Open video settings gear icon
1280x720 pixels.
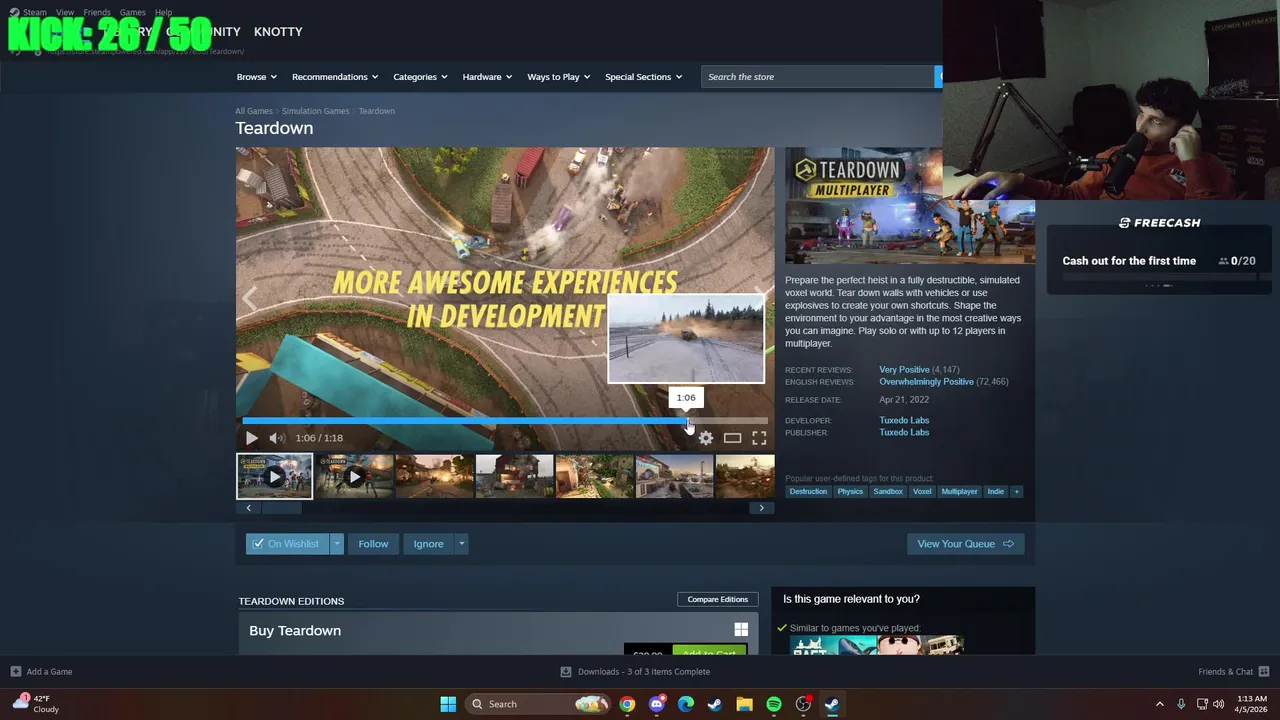706,438
